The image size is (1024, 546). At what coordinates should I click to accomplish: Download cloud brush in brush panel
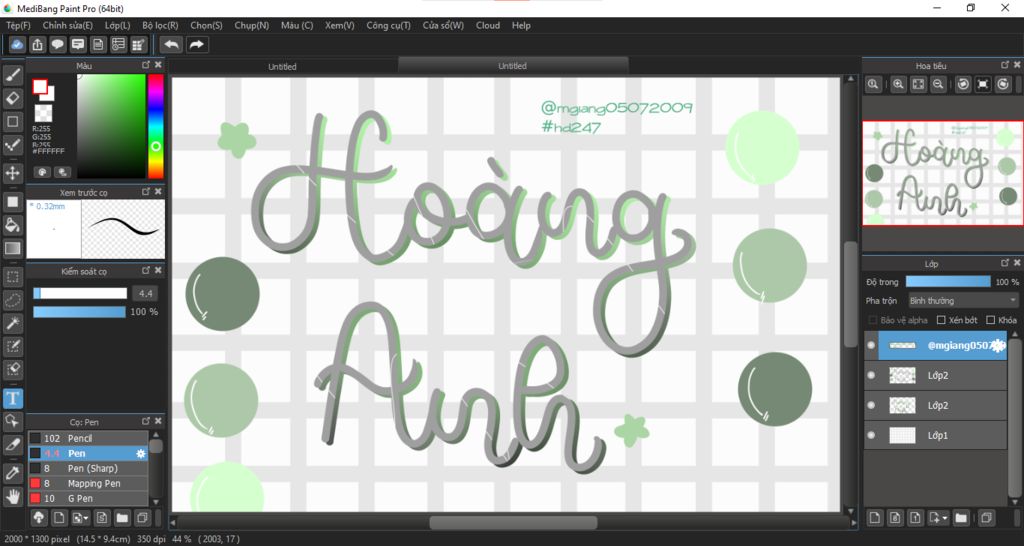39,518
